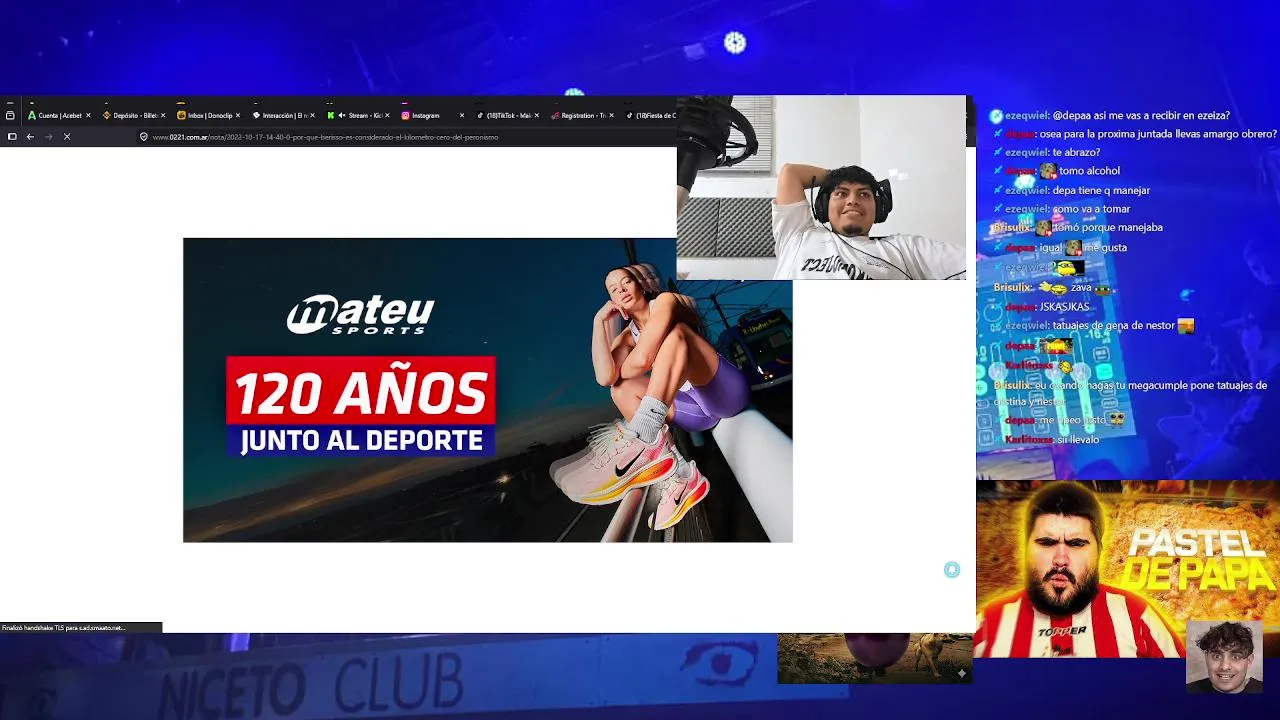The image size is (1280, 720).
Task: Click the chat message 'te abrazo?'
Action: pyautogui.click(x=1076, y=152)
